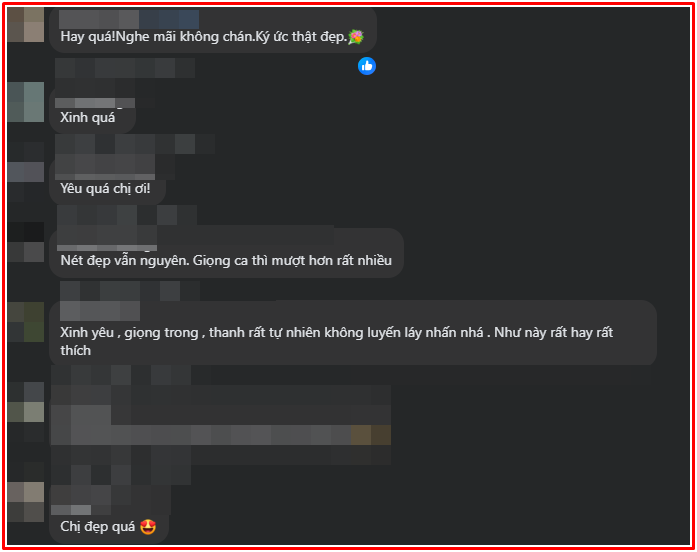Select comment starting "Xinh yêu , giọng trong"
This screenshot has height=552, width=697.
[353, 333]
